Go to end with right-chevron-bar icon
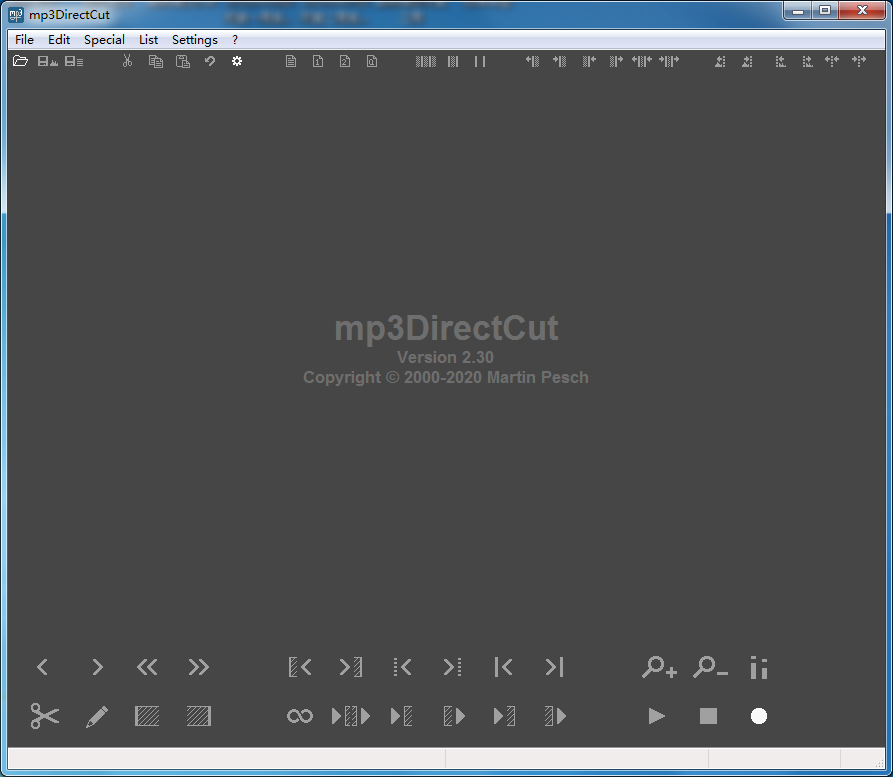This screenshot has width=893, height=777. pyautogui.click(x=554, y=667)
